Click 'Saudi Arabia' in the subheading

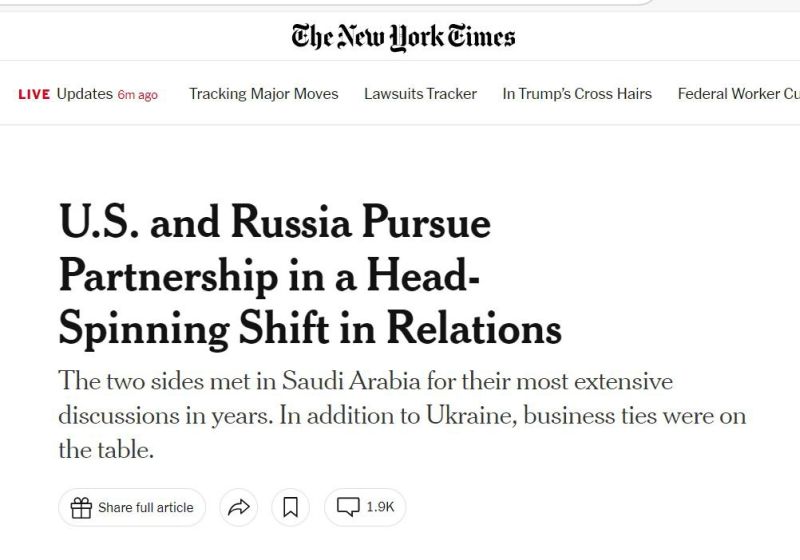(x=352, y=381)
